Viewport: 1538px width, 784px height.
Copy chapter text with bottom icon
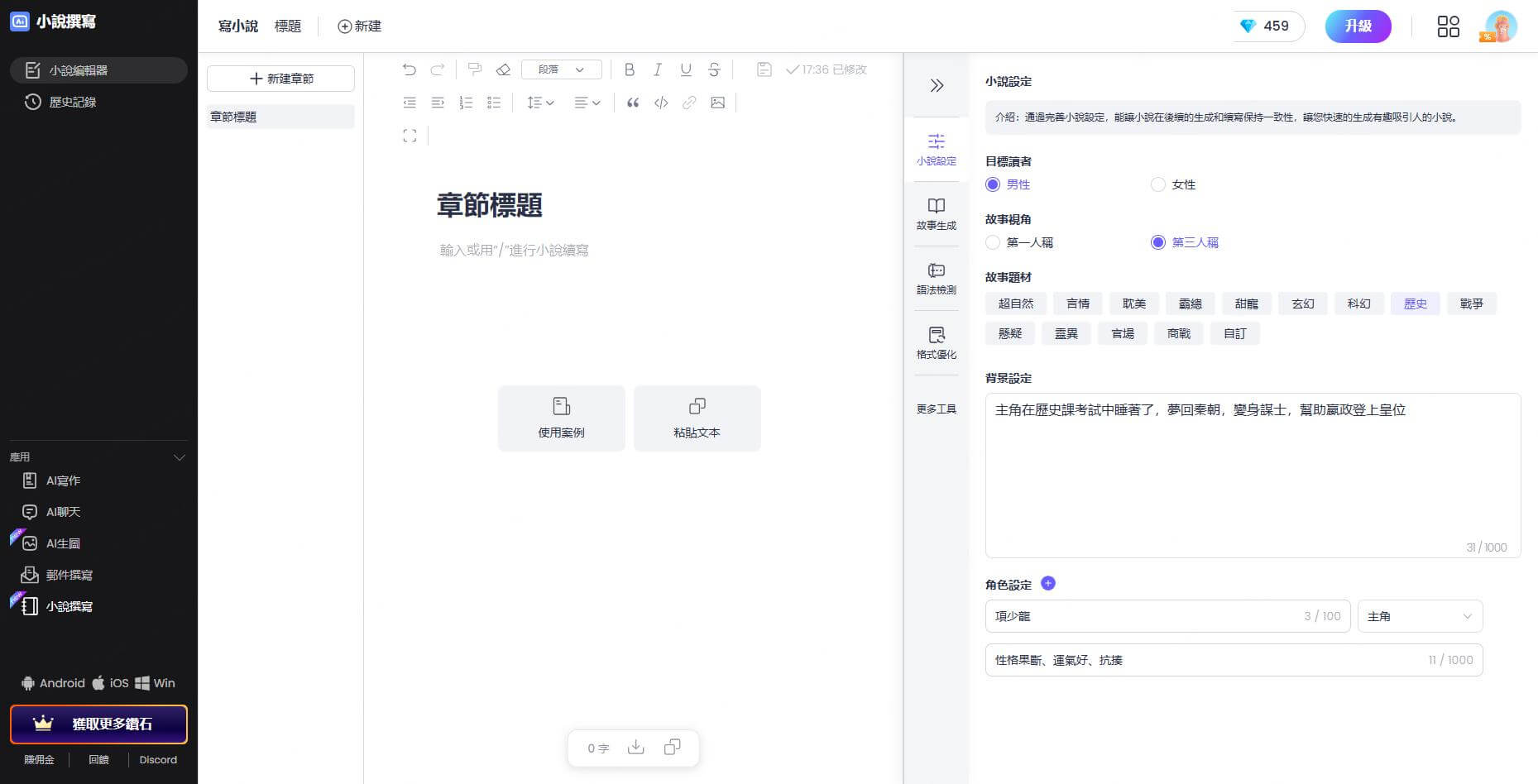tap(673, 748)
